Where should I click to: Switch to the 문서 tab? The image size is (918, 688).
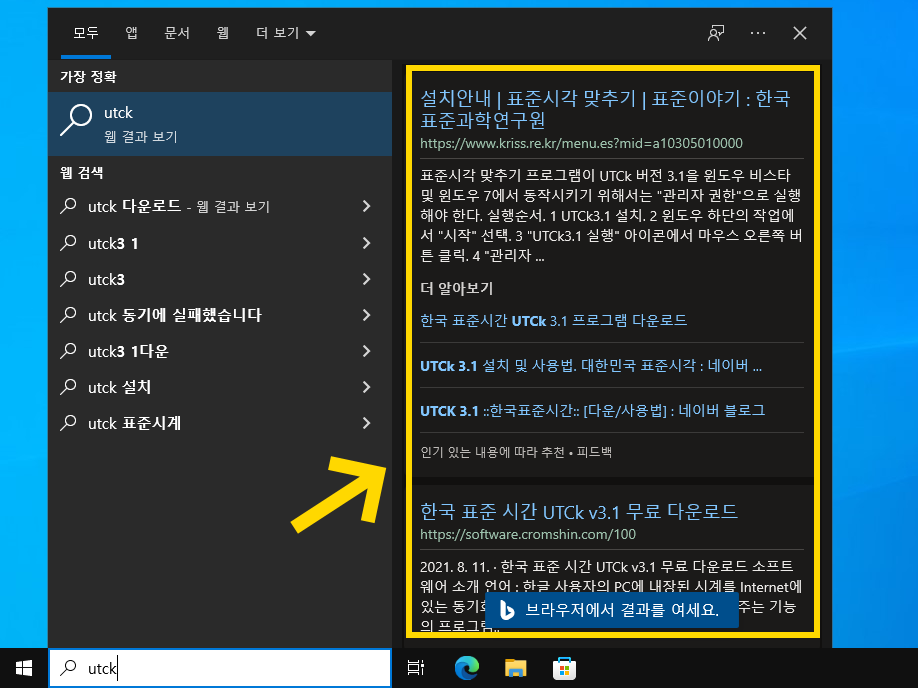[x=177, y=33]
